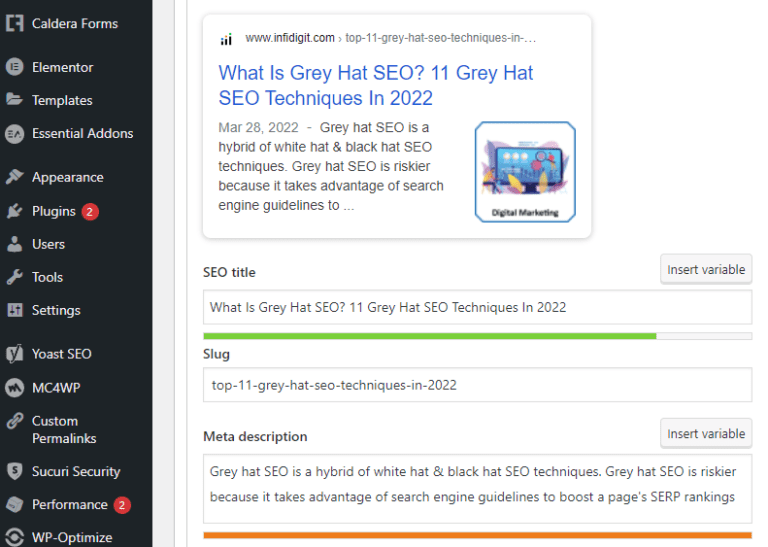
Task: Insert variable into SEO title
Action: click(706, 269)
